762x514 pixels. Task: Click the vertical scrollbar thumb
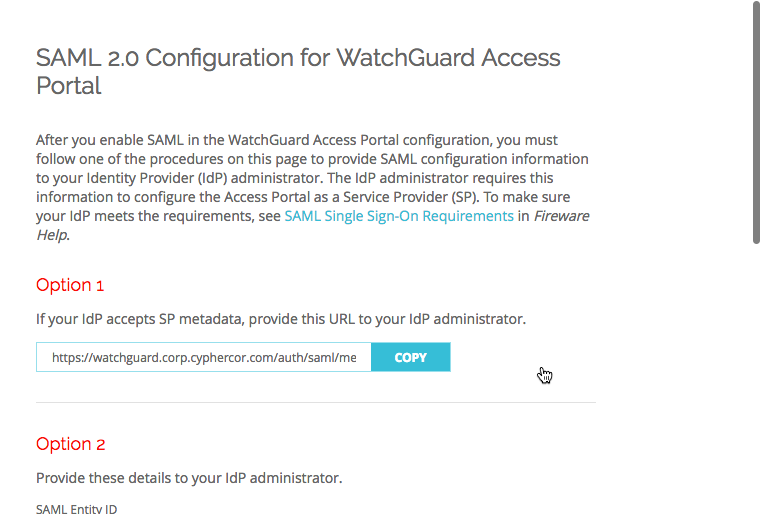(756, 121)
